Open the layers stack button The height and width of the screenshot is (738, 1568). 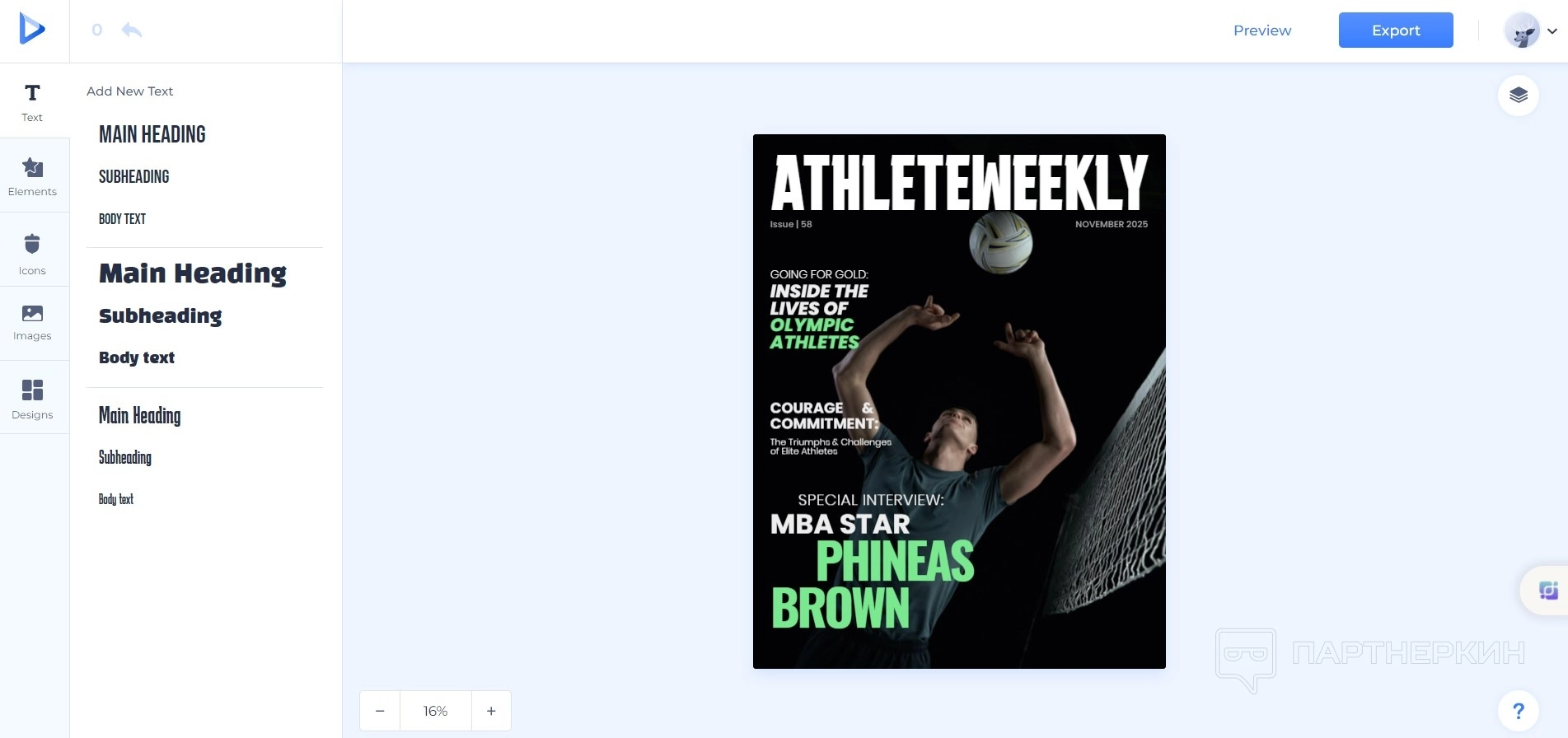[x=1518, y=96]
